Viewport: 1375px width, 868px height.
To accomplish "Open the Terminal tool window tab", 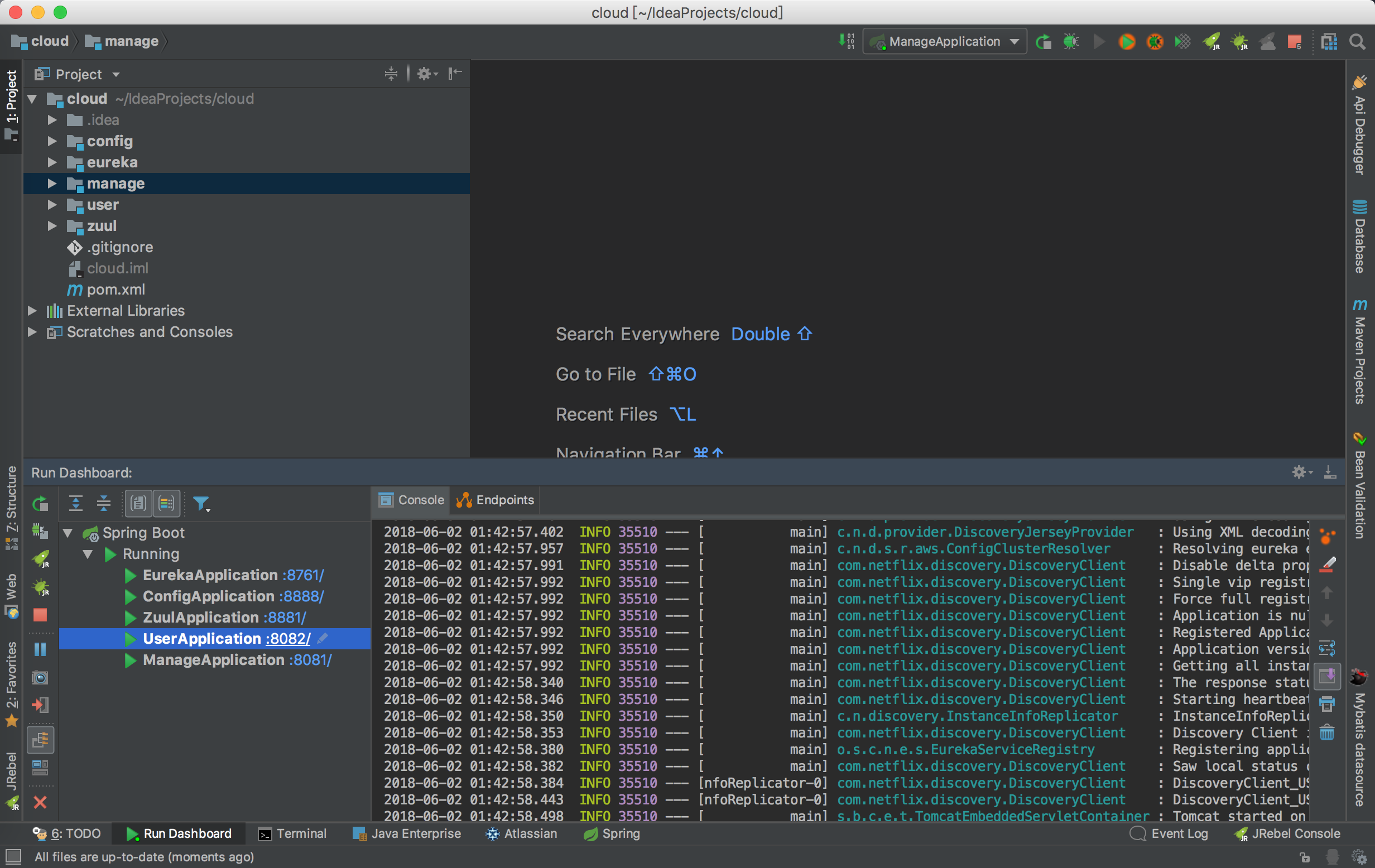I will [292, 834].
